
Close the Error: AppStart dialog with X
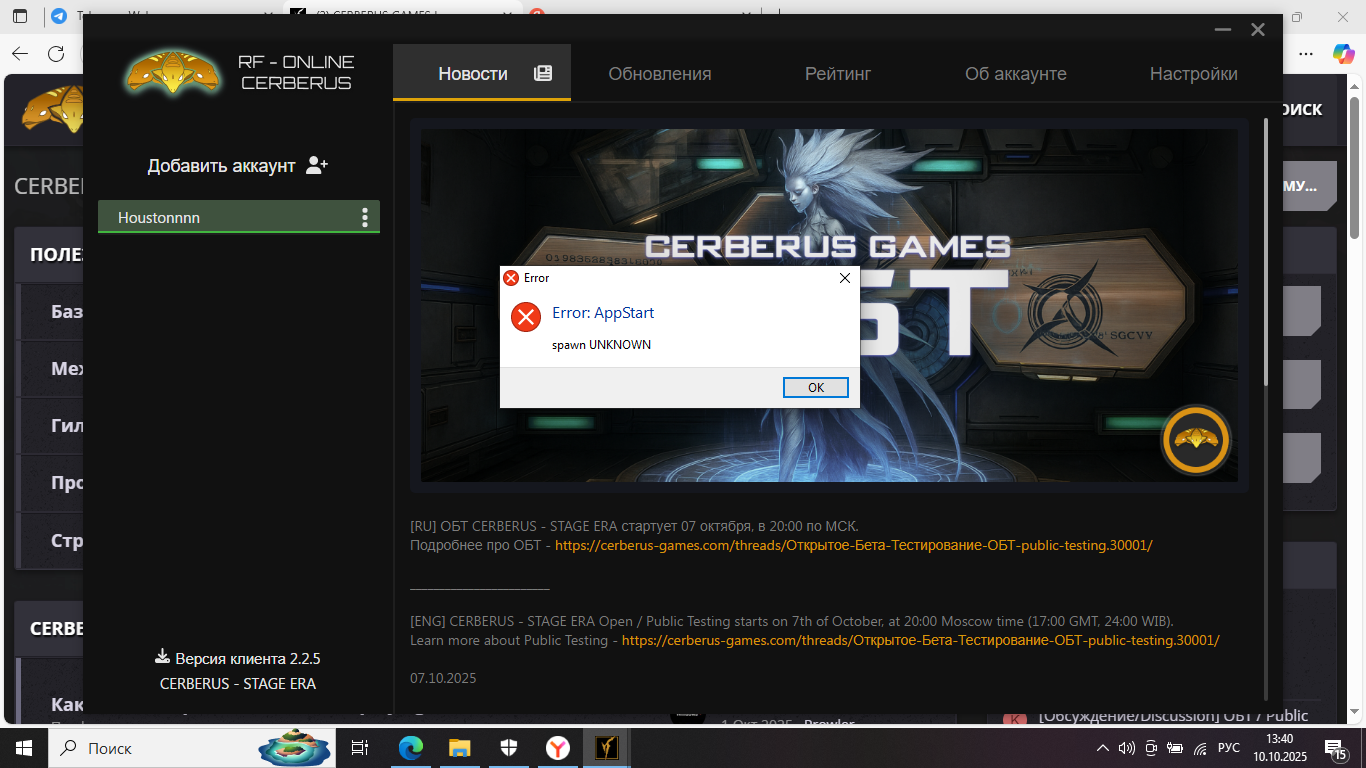[844, 278]
